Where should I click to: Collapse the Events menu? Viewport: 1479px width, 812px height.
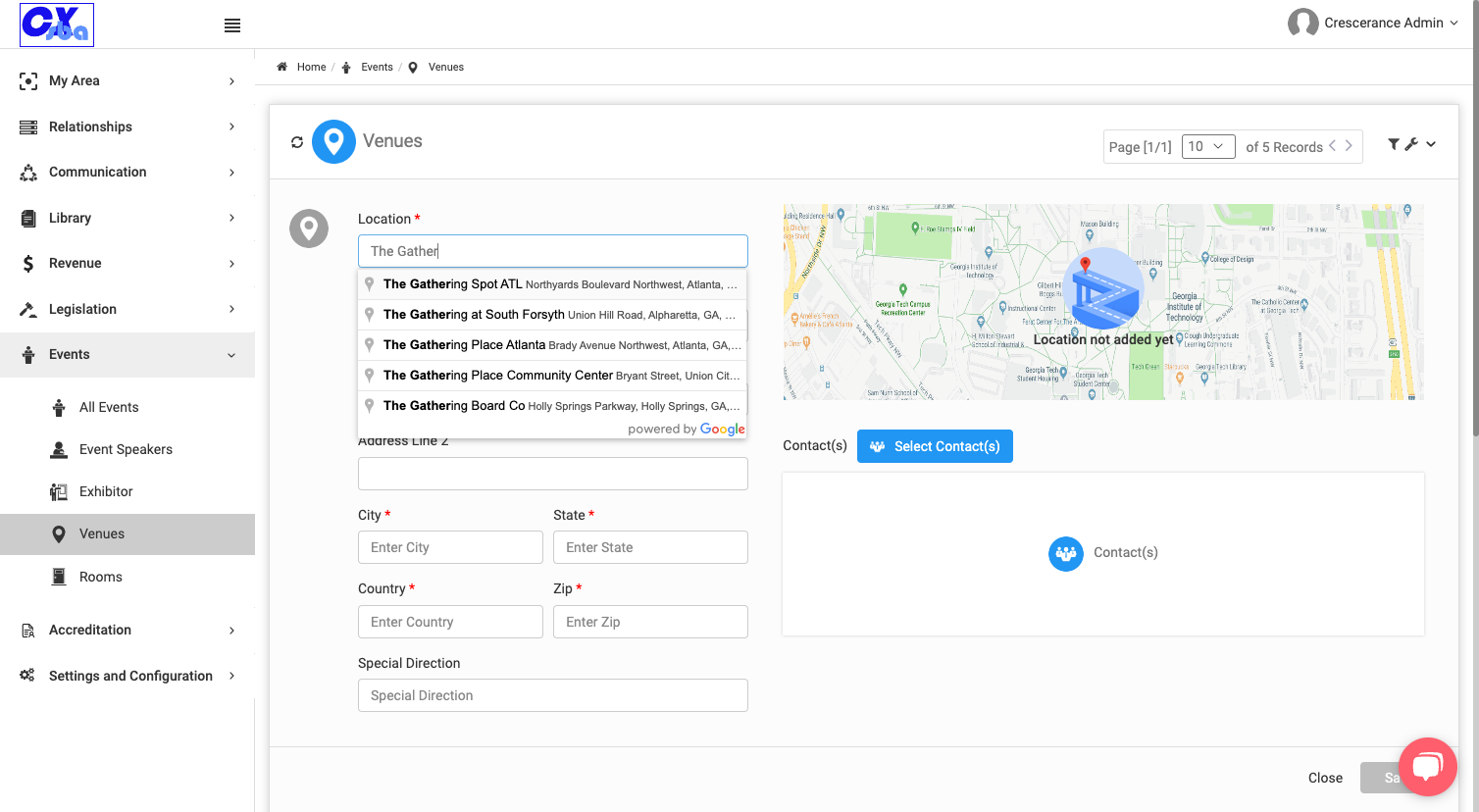[127, 354]
